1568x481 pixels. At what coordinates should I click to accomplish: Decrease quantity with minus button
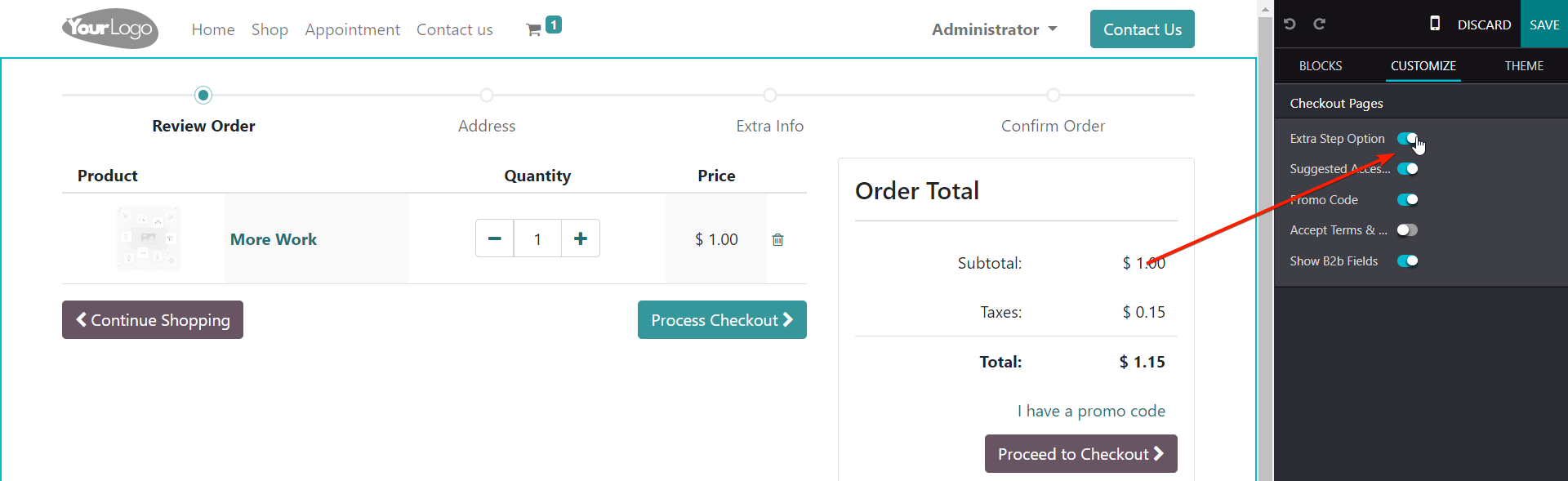click(494, 238)
